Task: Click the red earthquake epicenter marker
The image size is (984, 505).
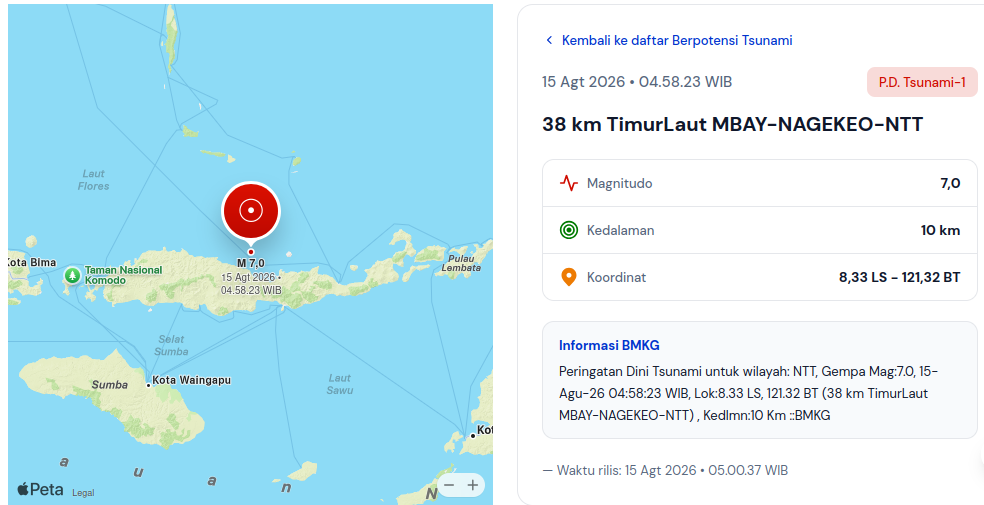Action: point(251,211)
